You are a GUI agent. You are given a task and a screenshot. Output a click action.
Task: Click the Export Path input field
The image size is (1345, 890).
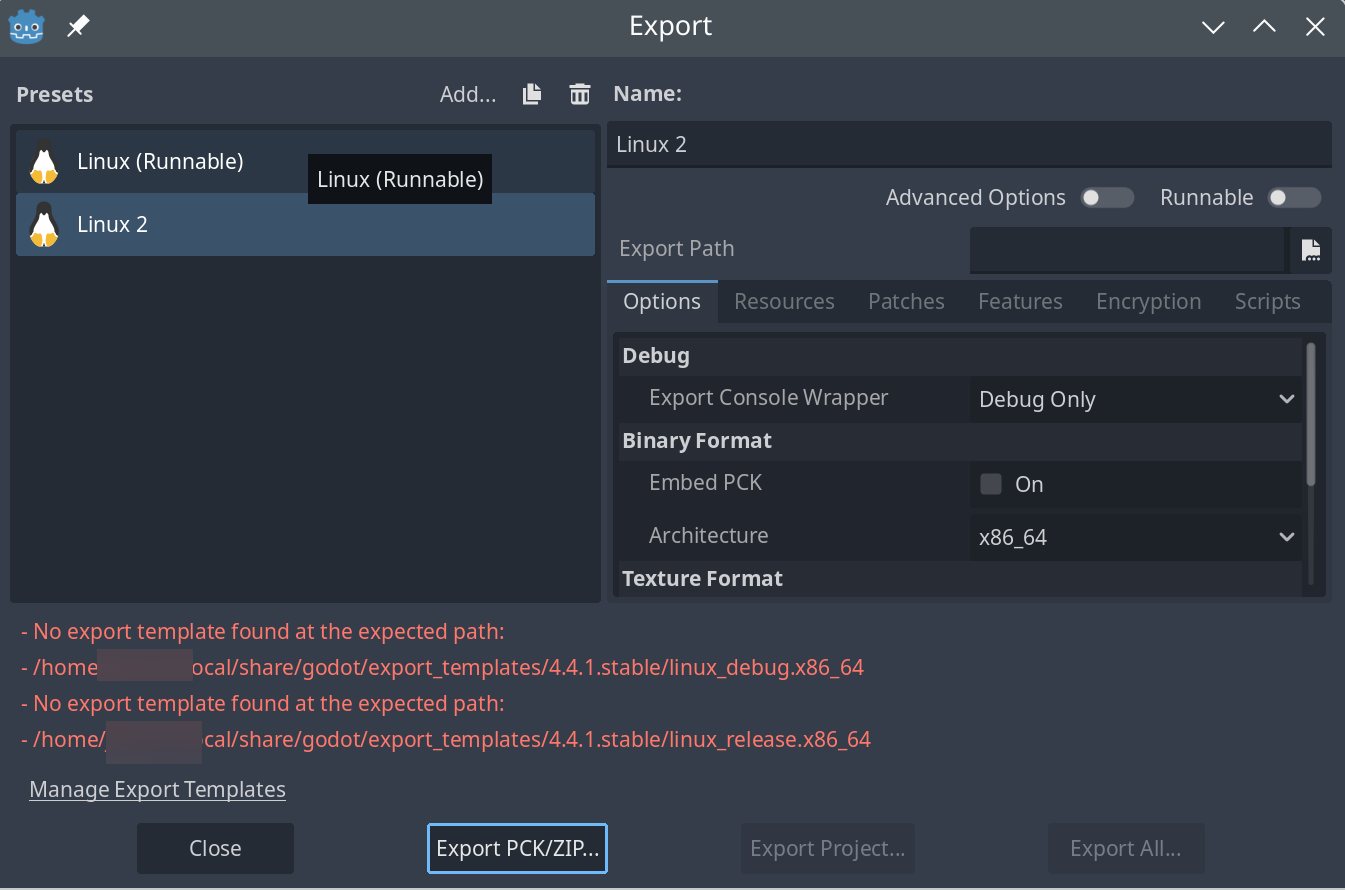(1128, 250)
